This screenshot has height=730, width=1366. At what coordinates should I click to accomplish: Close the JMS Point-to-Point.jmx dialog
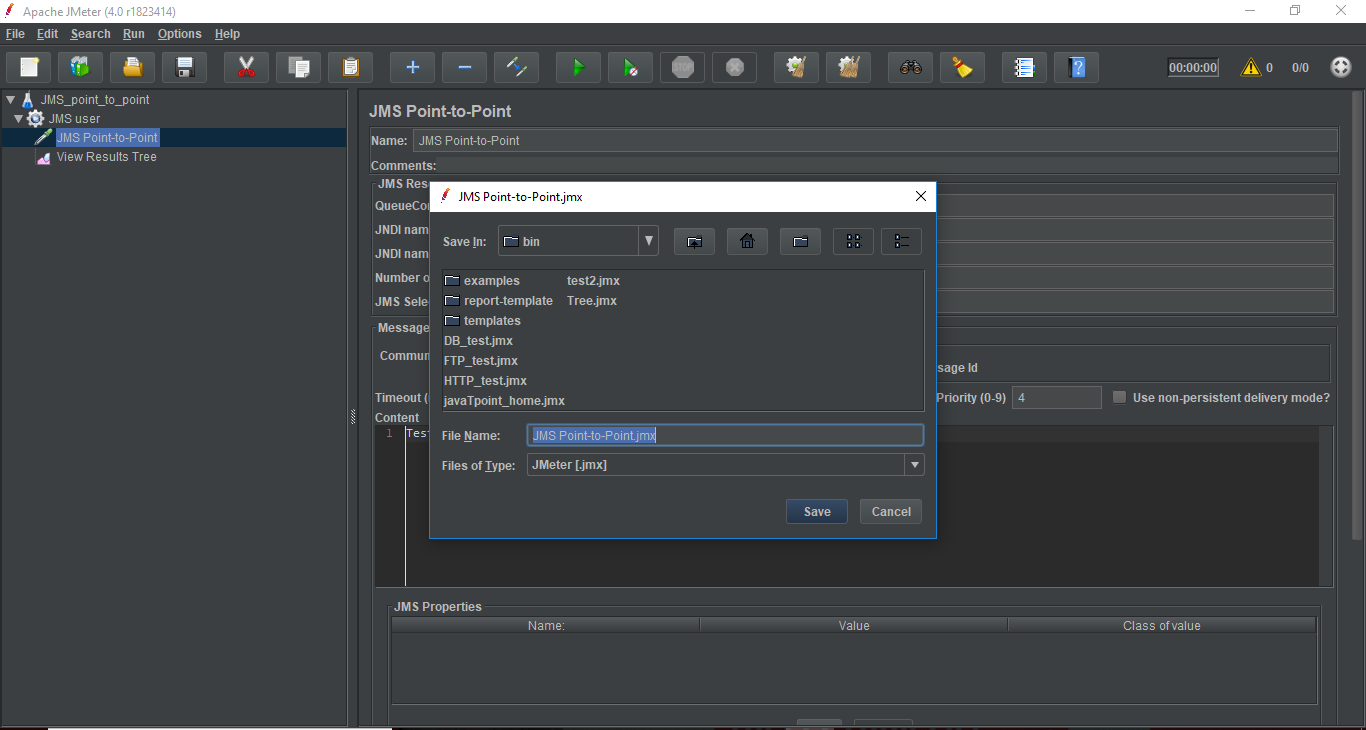coord(921,197)
